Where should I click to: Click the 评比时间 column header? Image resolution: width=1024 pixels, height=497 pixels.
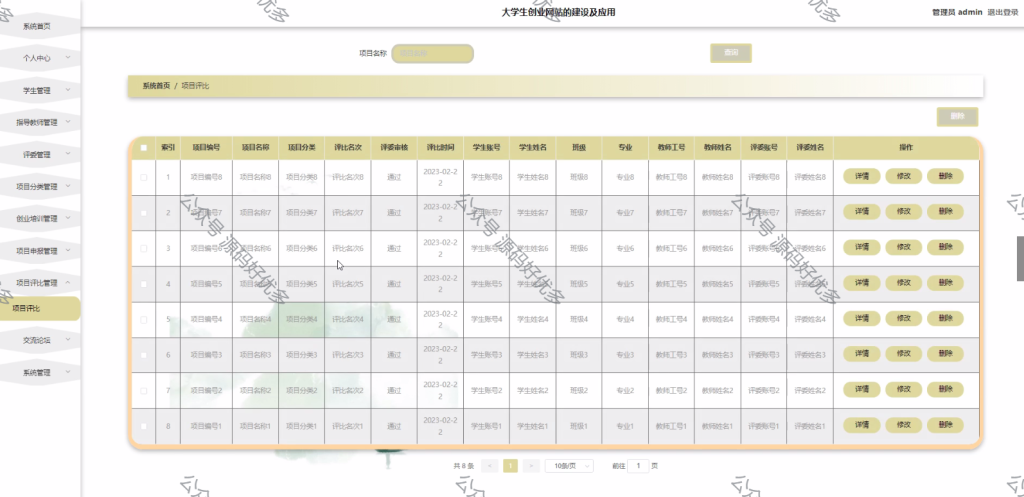tap(440, 148)
